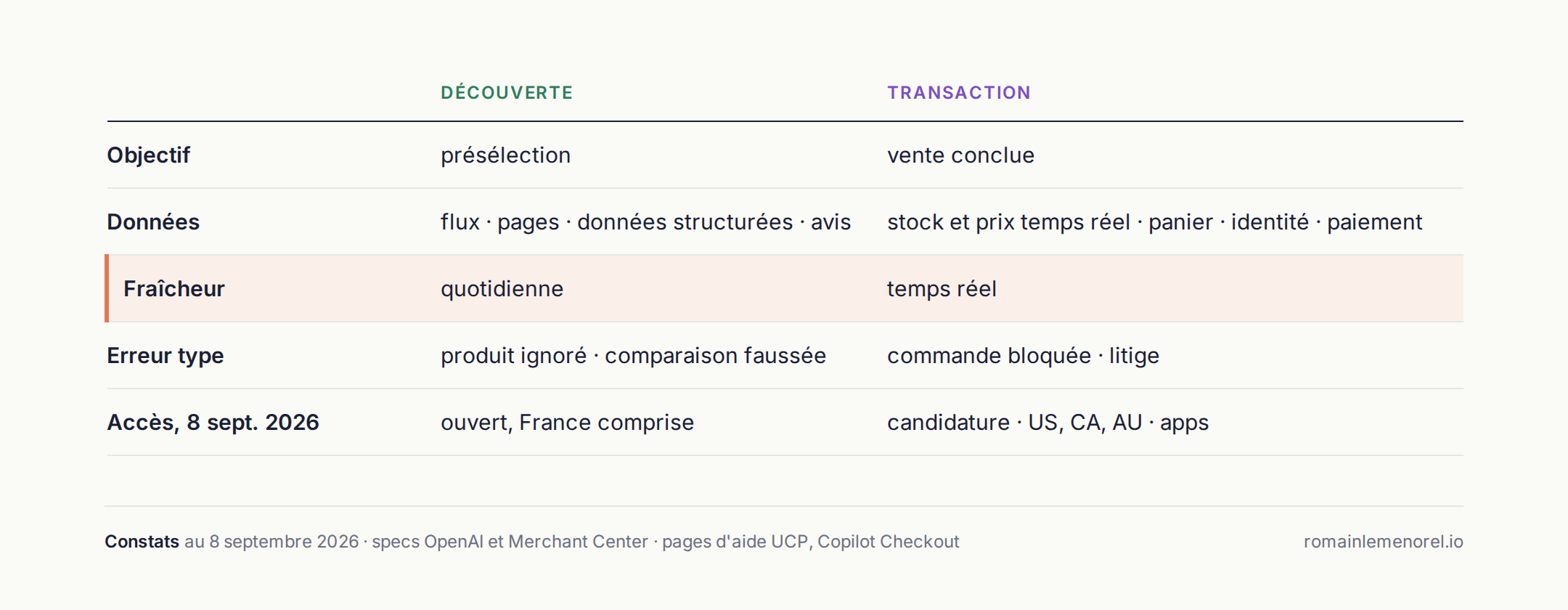This screenshot has height=610, width=1568.
Task: Click the bold Constats footer word
Action: pyautogui.click(x=142, y=542)
